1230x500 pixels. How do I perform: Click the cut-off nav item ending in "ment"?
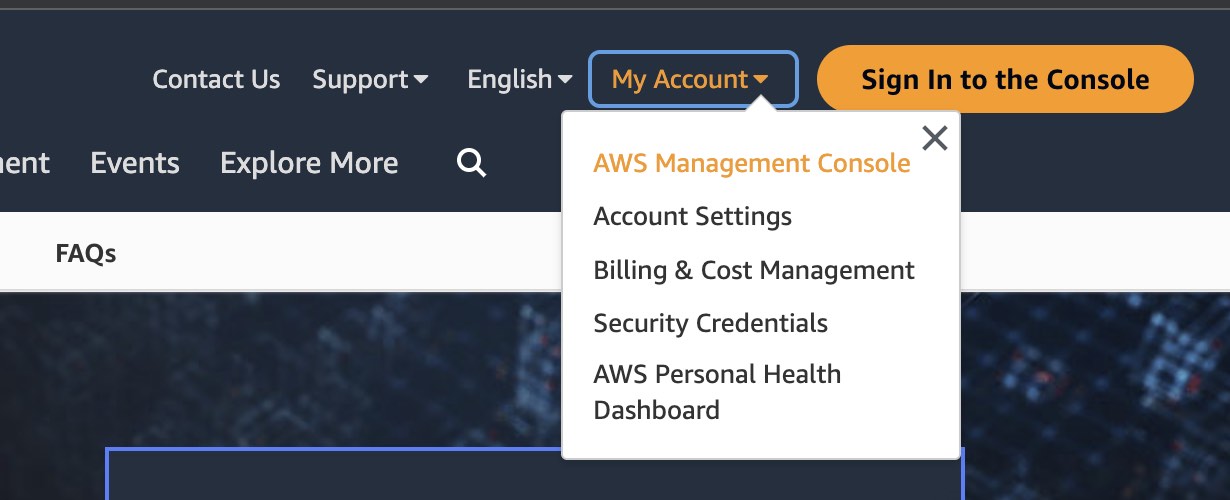pos(24,163)
